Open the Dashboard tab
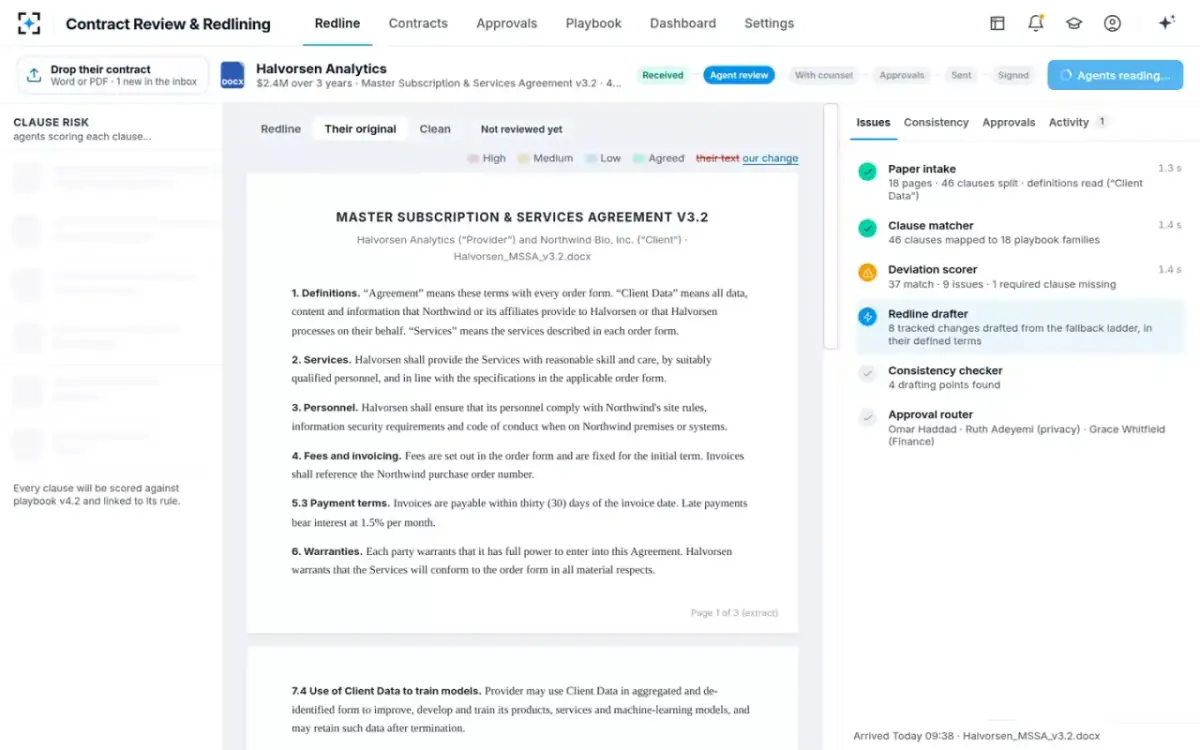Image resolution: width=1200 pixels, height=750 pixels. coord(683,23)
